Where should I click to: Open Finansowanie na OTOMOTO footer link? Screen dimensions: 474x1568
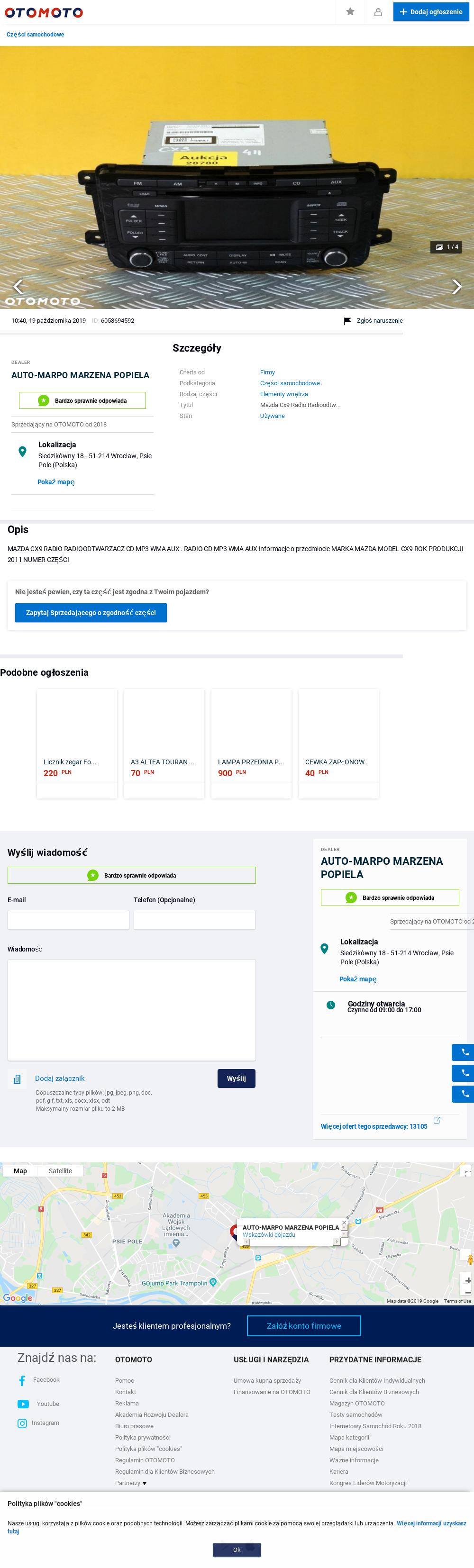click(272, 1393)
